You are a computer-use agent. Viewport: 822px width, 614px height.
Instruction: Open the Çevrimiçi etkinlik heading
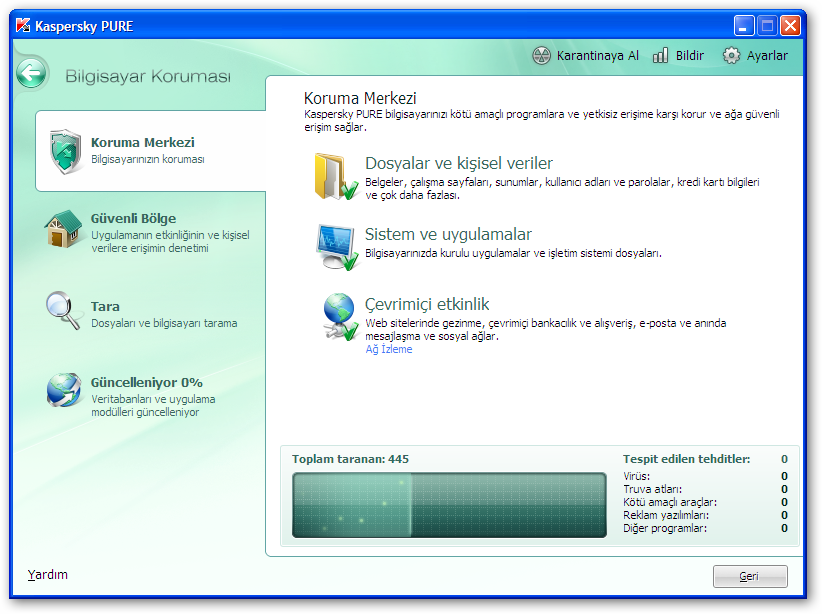coord(427,304)
